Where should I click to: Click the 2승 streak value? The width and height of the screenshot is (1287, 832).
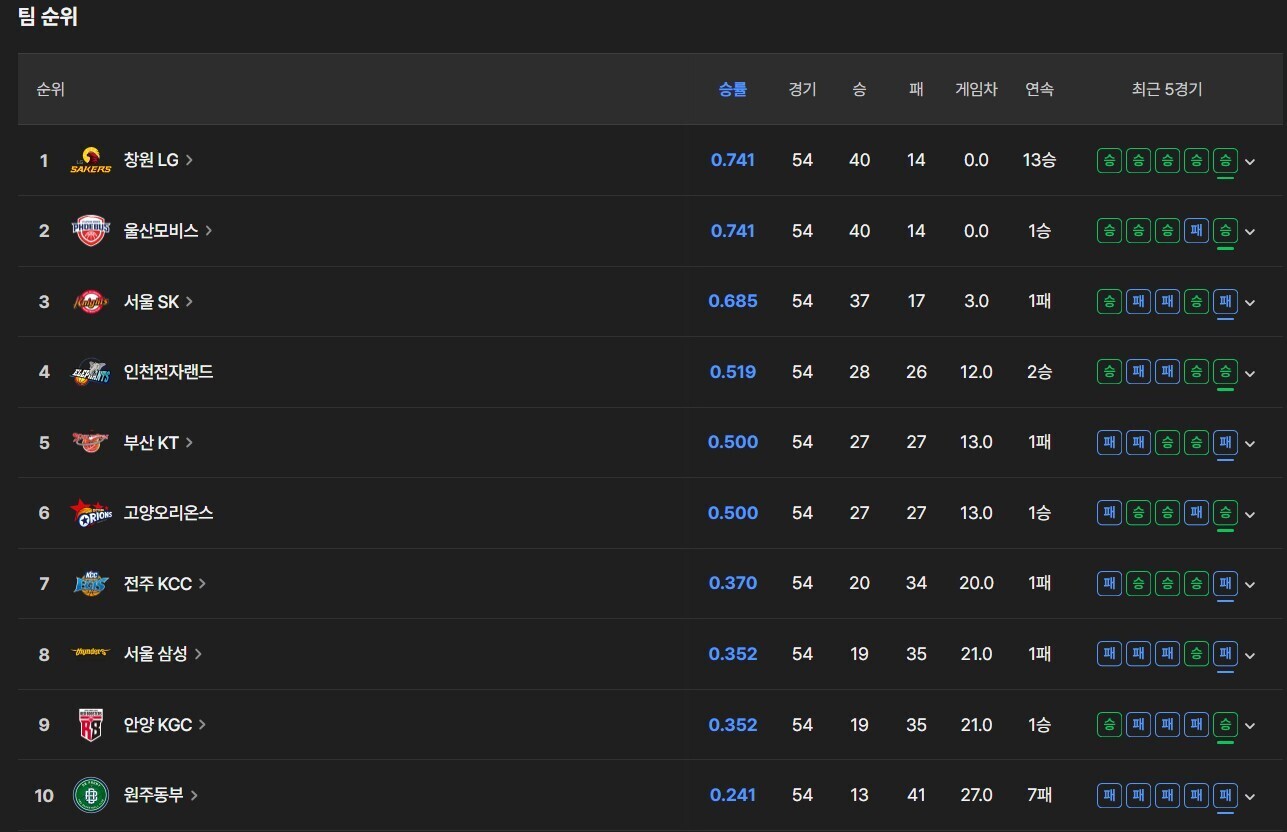click(x=1039, y=372)
